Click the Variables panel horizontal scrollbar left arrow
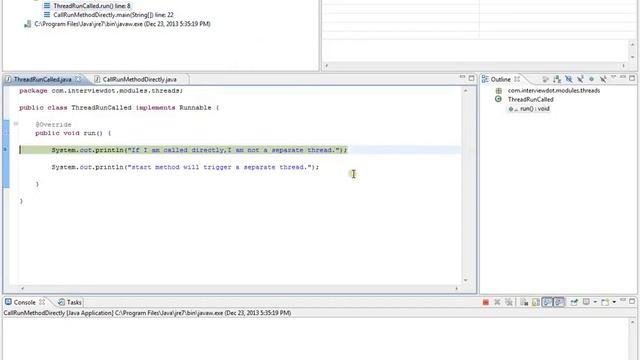This screenshot has height=360, width=640. pos(327,66)
